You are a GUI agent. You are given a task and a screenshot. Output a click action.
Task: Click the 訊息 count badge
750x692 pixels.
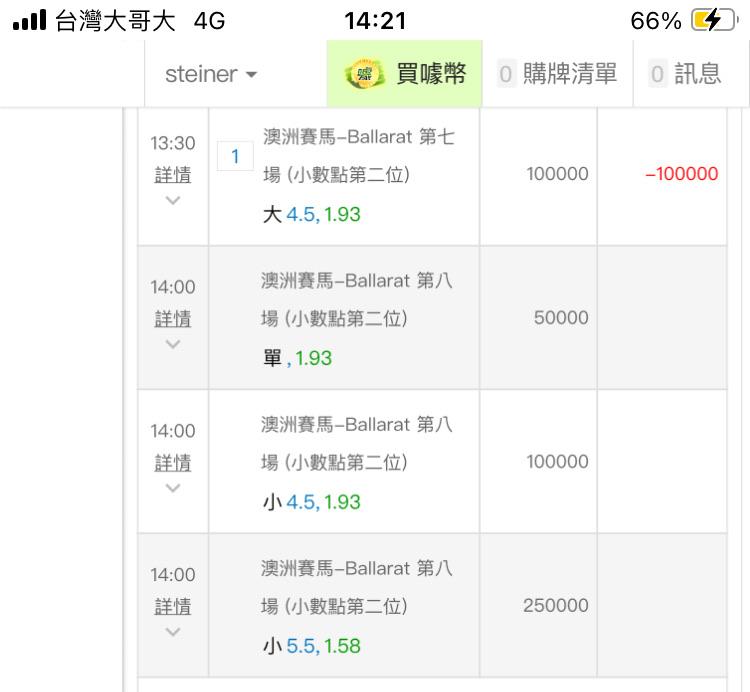(657, 74)
